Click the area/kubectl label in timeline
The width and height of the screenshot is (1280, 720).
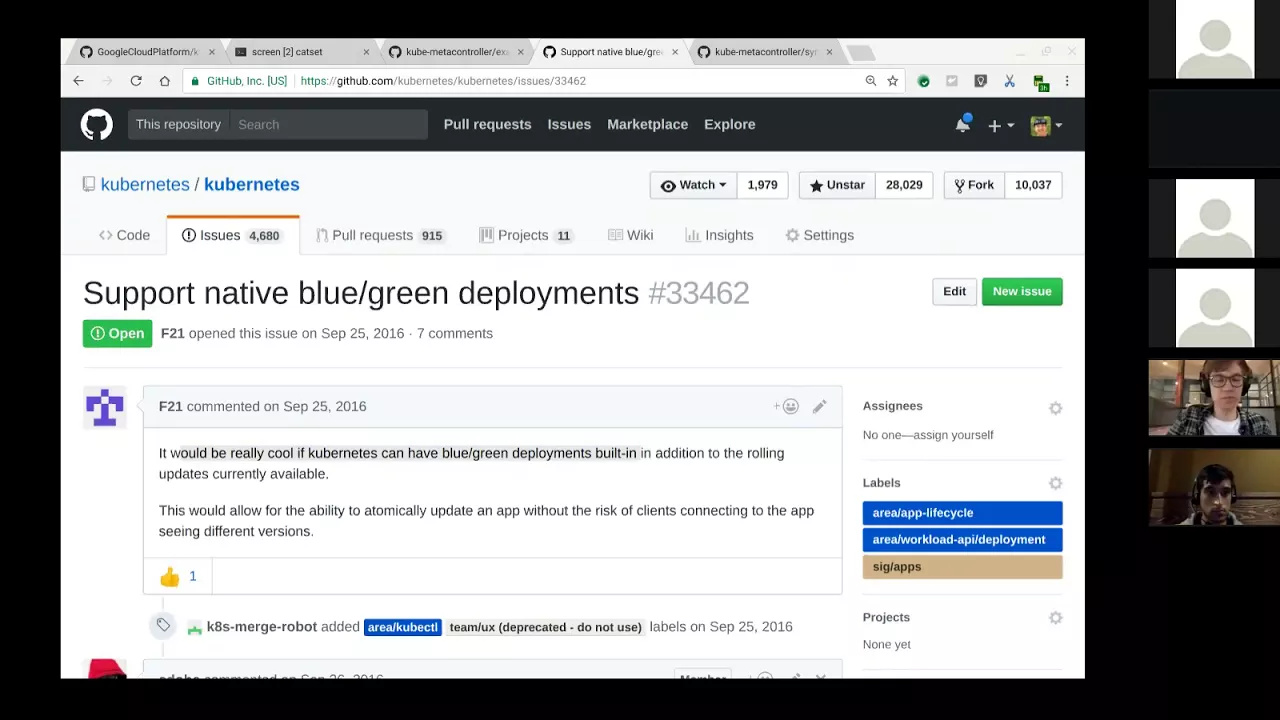tap(402, 627)
